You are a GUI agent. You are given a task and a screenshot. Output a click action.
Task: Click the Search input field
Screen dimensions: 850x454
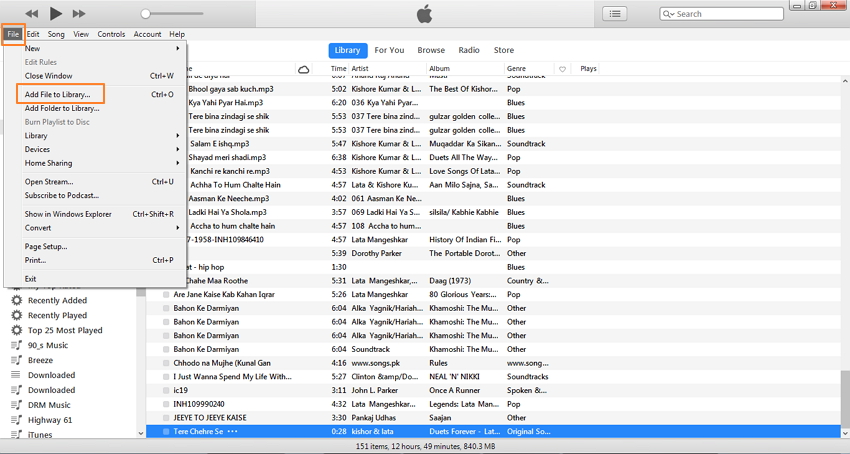click(x=722, y=14)
